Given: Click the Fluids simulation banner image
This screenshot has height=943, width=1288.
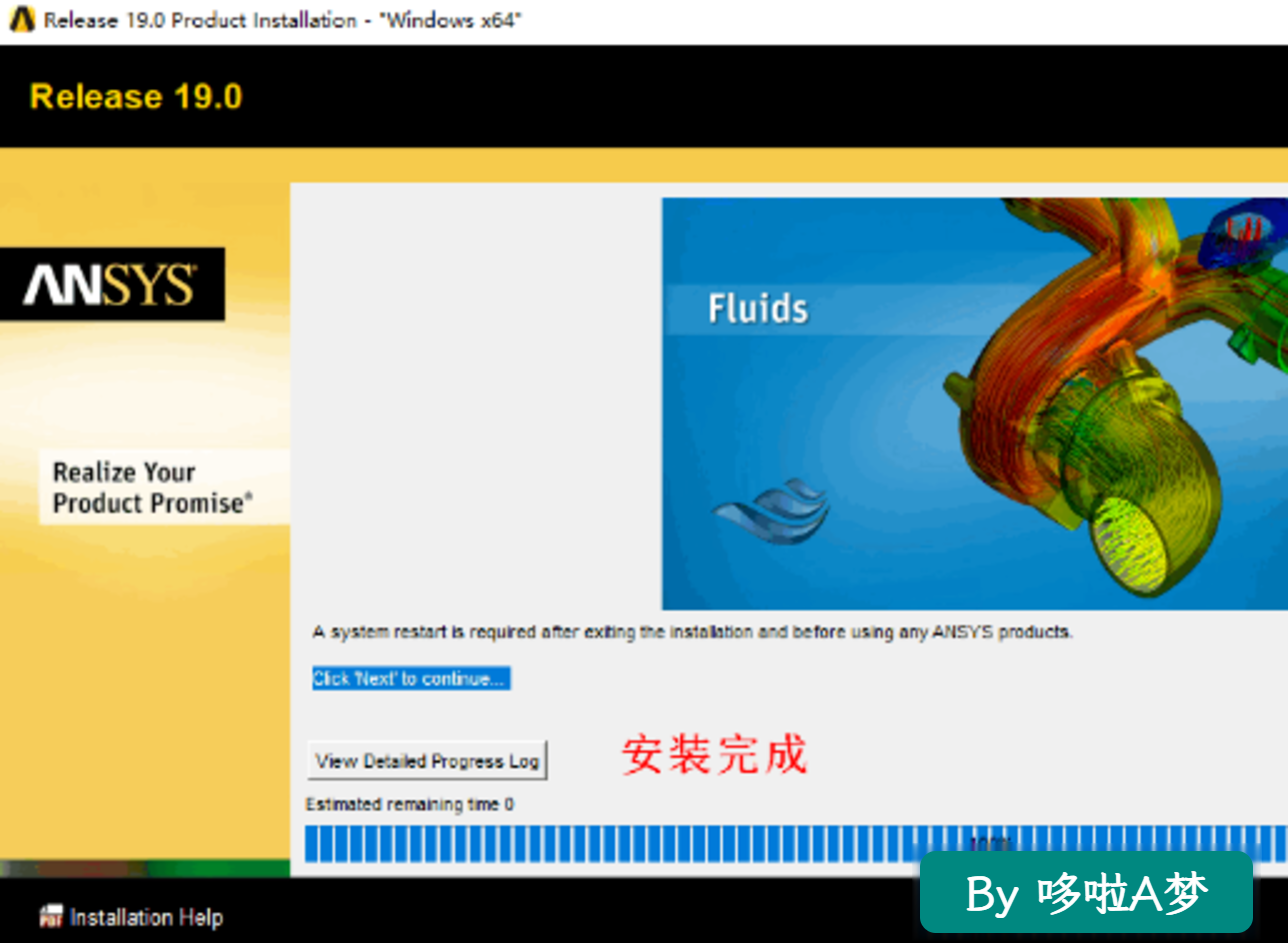Looking at the screenshot, I should [975, 403].
